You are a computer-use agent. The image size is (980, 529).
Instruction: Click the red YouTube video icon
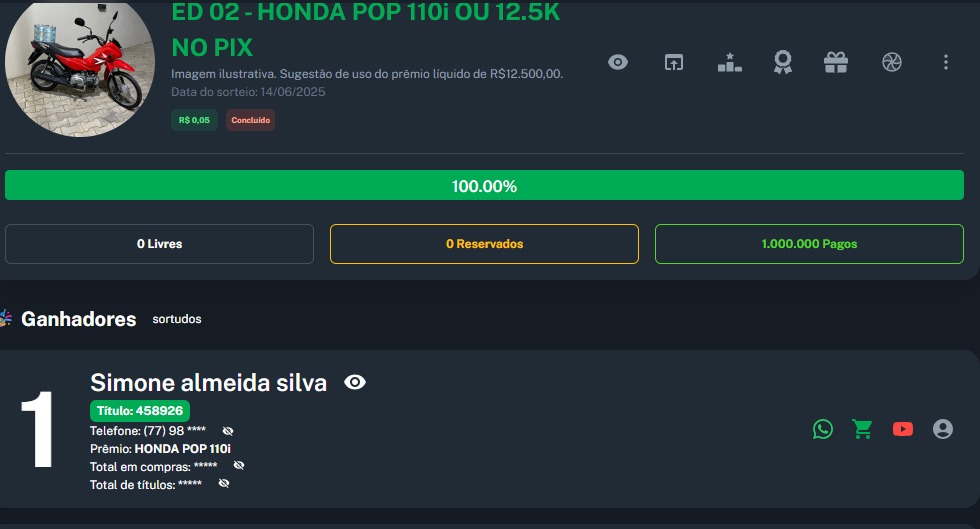tap(903, 429)
